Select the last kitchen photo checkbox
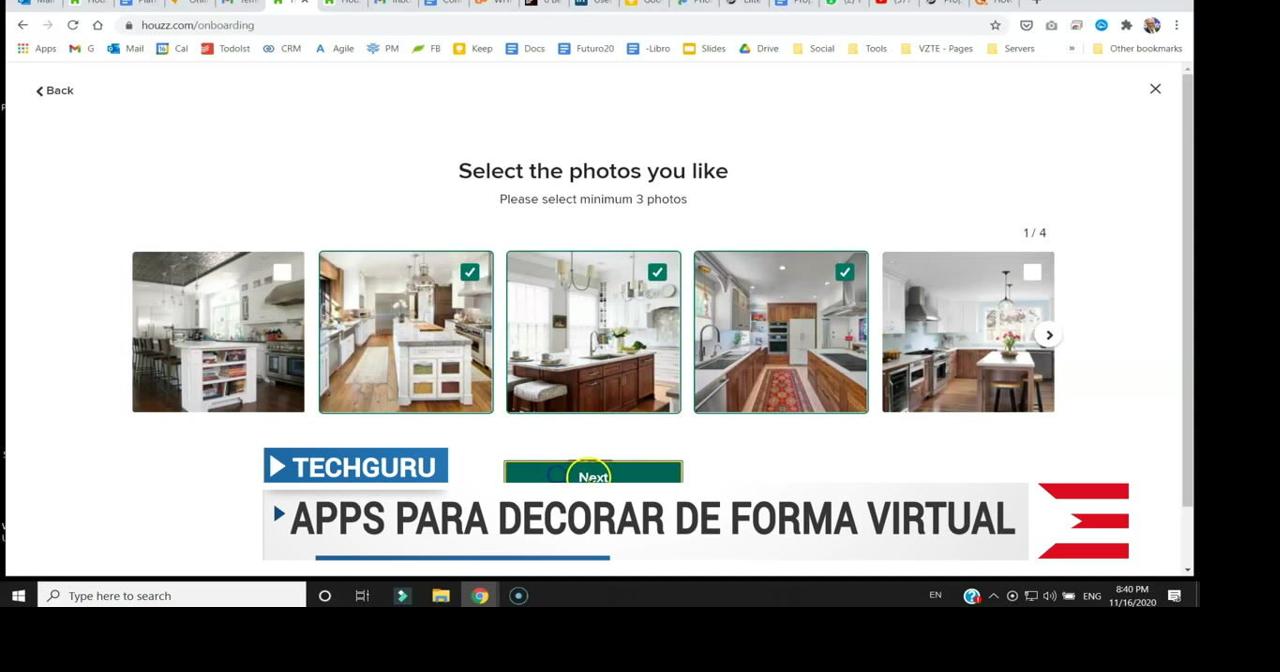This screenshot has width=1280, height=672. [1031, 271]
